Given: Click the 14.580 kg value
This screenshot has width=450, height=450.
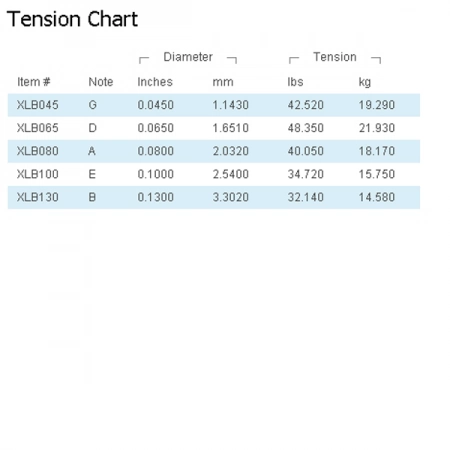Looking at the screenshot, I should (x=377, y=197).
